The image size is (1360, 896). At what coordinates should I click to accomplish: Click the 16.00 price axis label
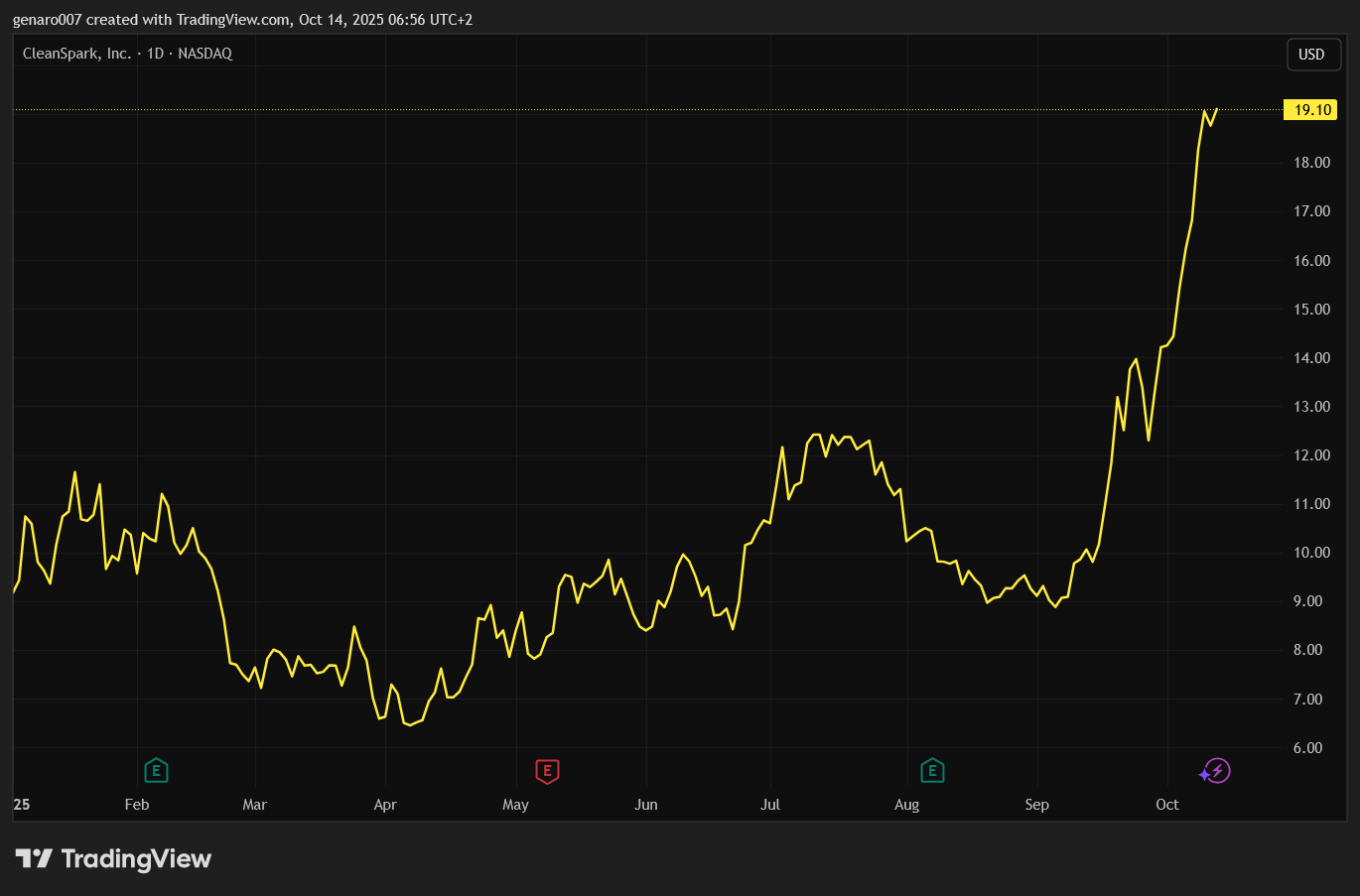click(x=1311, y=261)
